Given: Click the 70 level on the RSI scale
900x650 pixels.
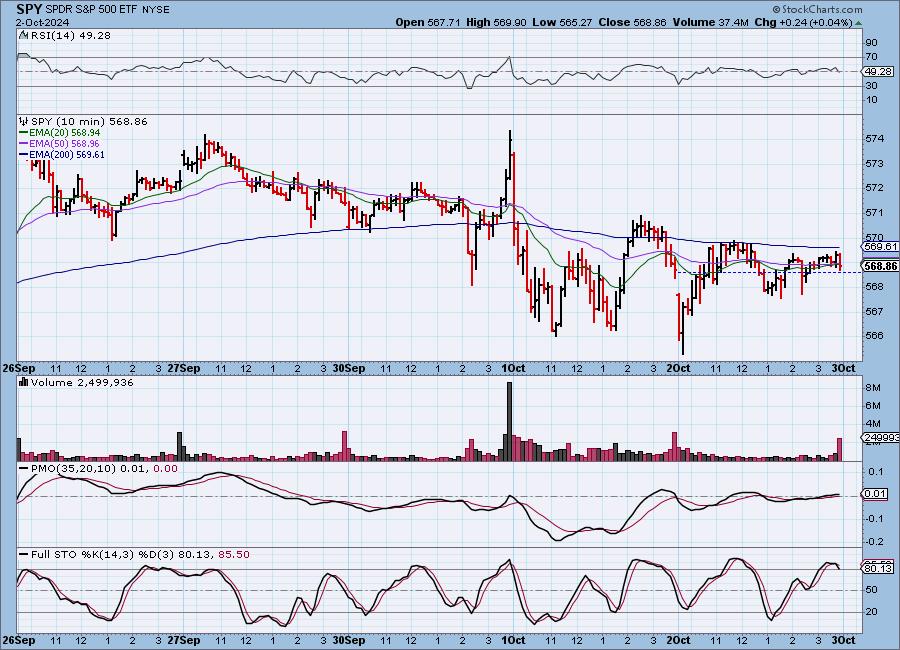Looking at the screenshot, I should pos(871,57).
